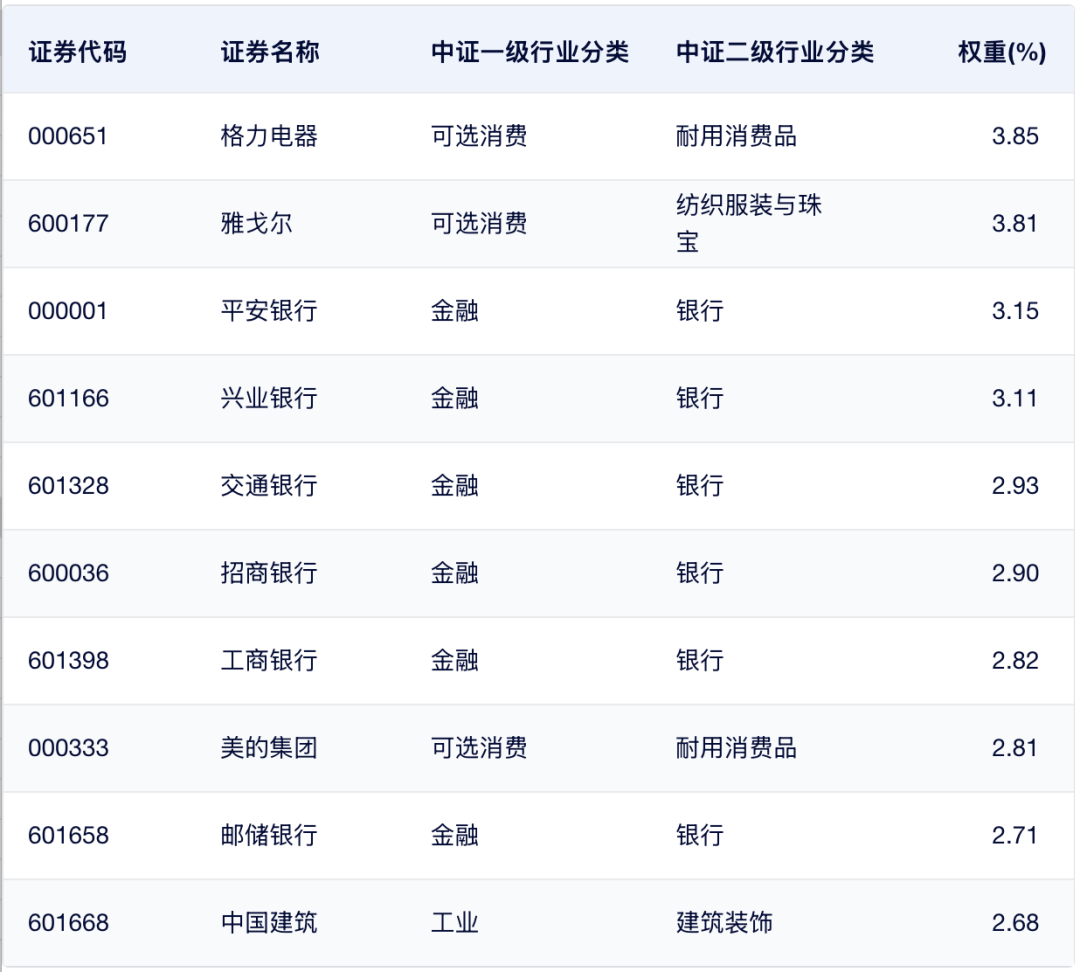Click the 工业 industry cell
Viewport: 1080px width, 972px height.
[455, 923]
